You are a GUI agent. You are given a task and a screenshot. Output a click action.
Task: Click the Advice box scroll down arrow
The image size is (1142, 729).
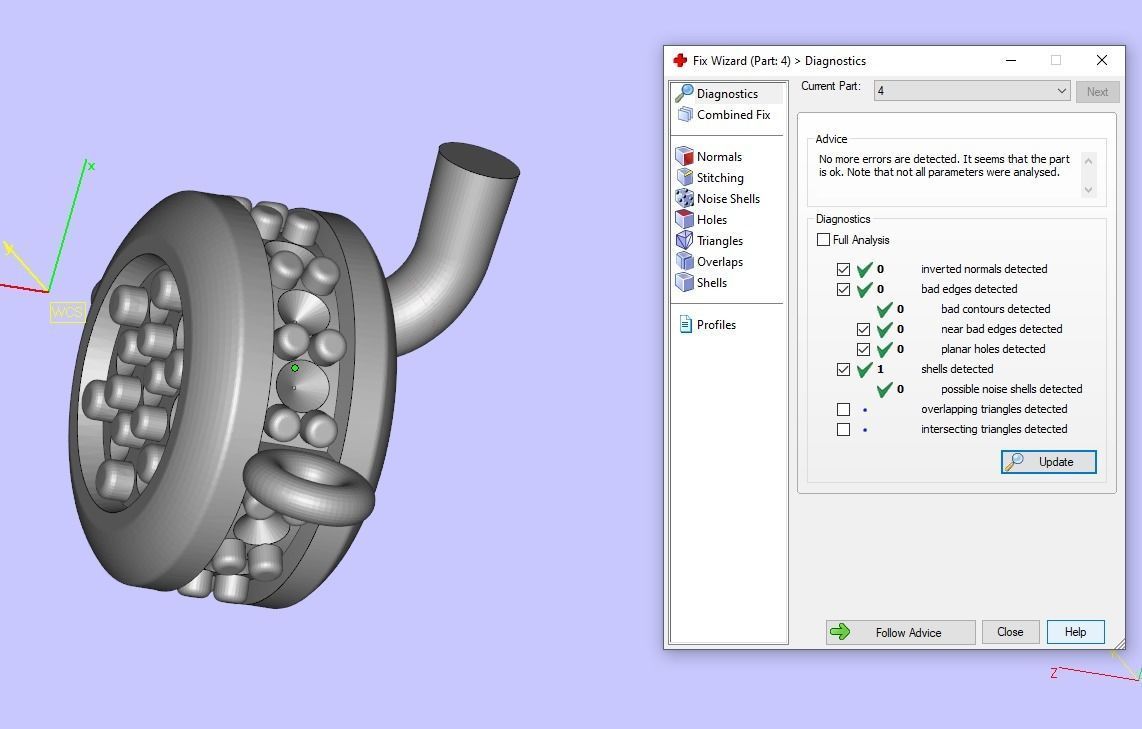(1088, 189)
